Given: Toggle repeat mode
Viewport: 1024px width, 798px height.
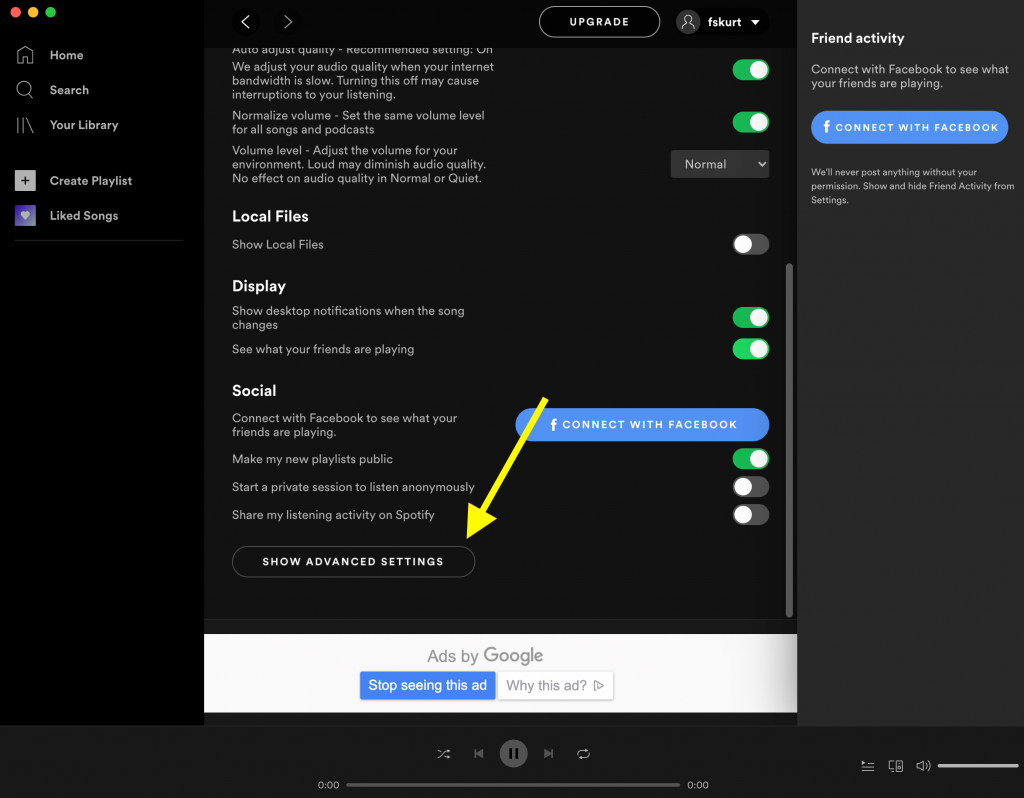Looking at the screenshot, I should (x=583, y=754).
